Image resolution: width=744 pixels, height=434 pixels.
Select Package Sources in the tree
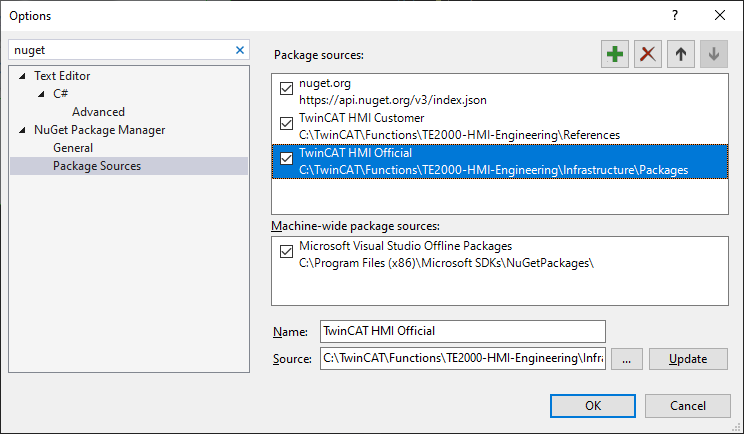(97, 166)
